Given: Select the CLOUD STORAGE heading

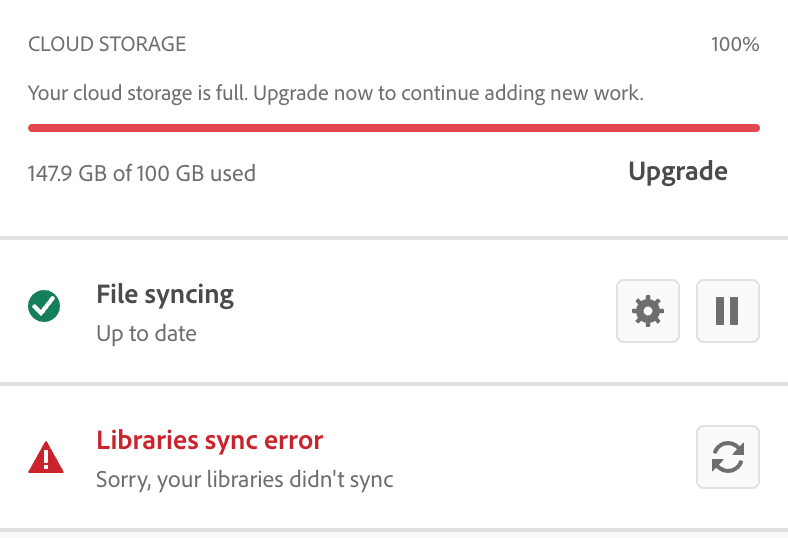Looking at the screenshot, I should tap(107, 45).
